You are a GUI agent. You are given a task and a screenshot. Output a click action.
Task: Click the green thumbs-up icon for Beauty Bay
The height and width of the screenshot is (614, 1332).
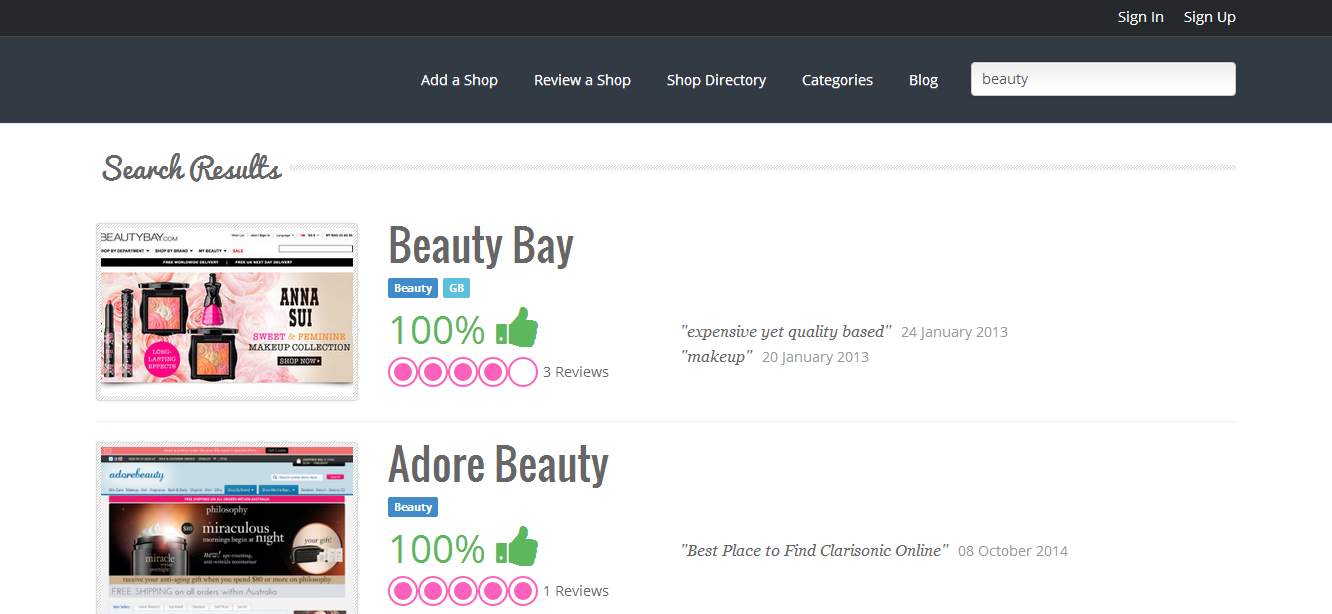pos(517,328)
